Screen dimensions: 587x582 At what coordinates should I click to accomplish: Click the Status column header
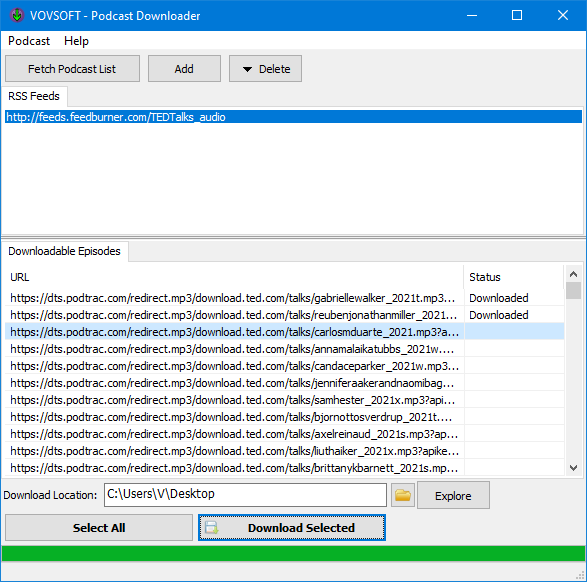[x=513, y=277]
